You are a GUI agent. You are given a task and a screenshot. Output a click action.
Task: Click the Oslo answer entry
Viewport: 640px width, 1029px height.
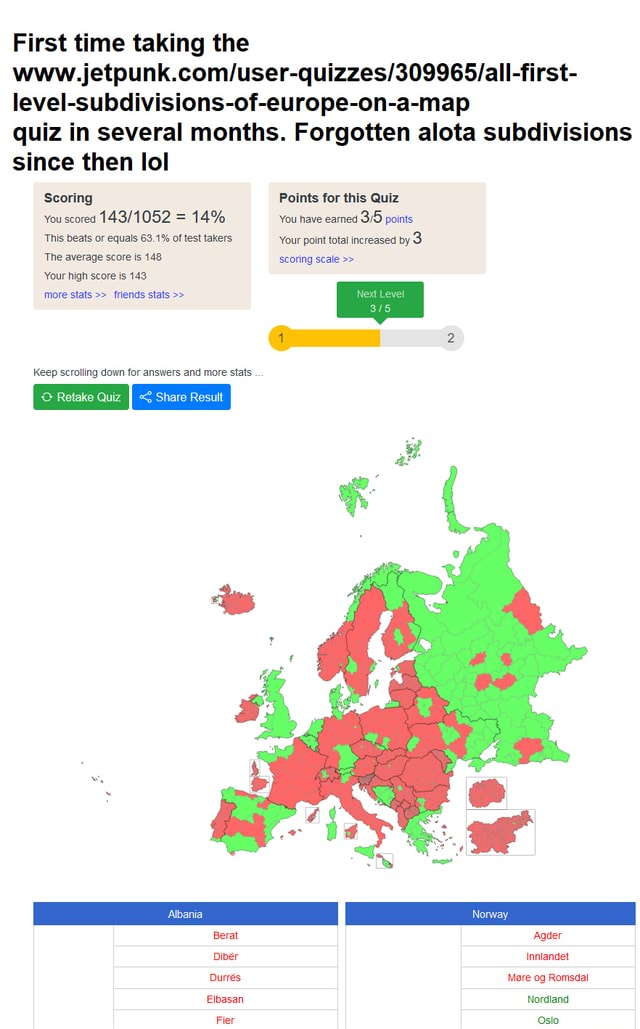[547, 1019]
